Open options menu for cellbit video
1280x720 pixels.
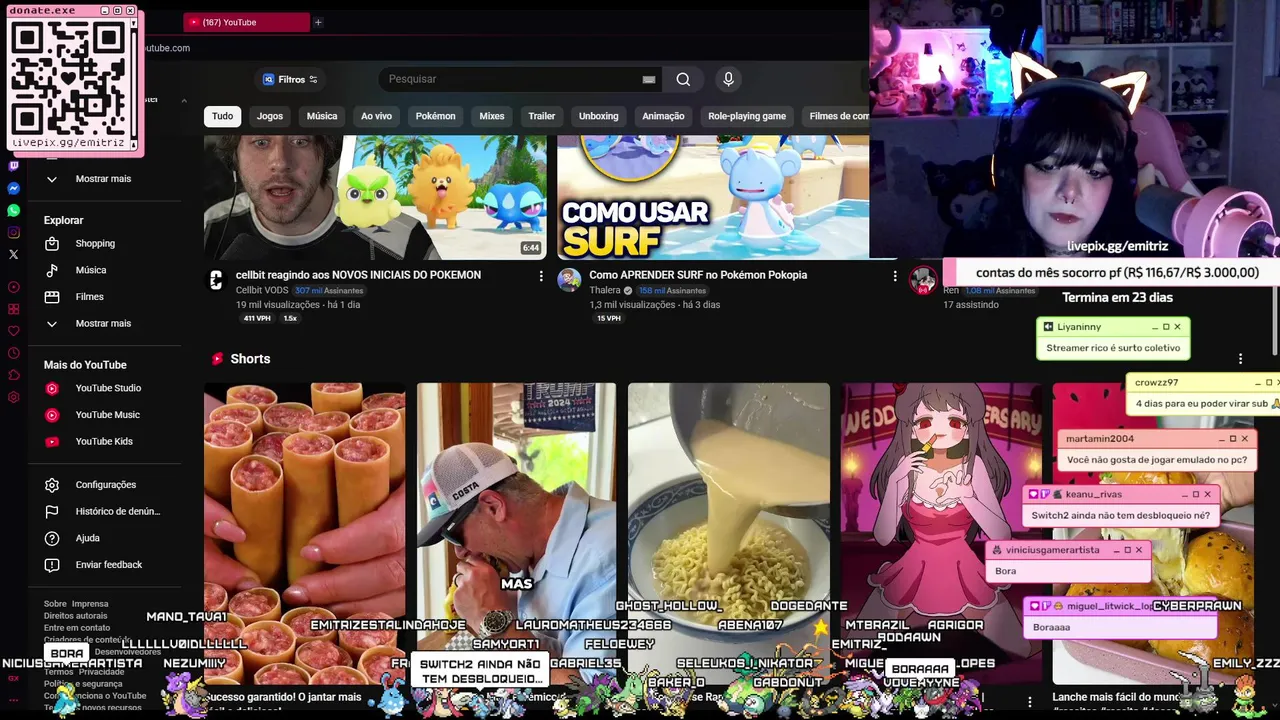tap(541, 276)
